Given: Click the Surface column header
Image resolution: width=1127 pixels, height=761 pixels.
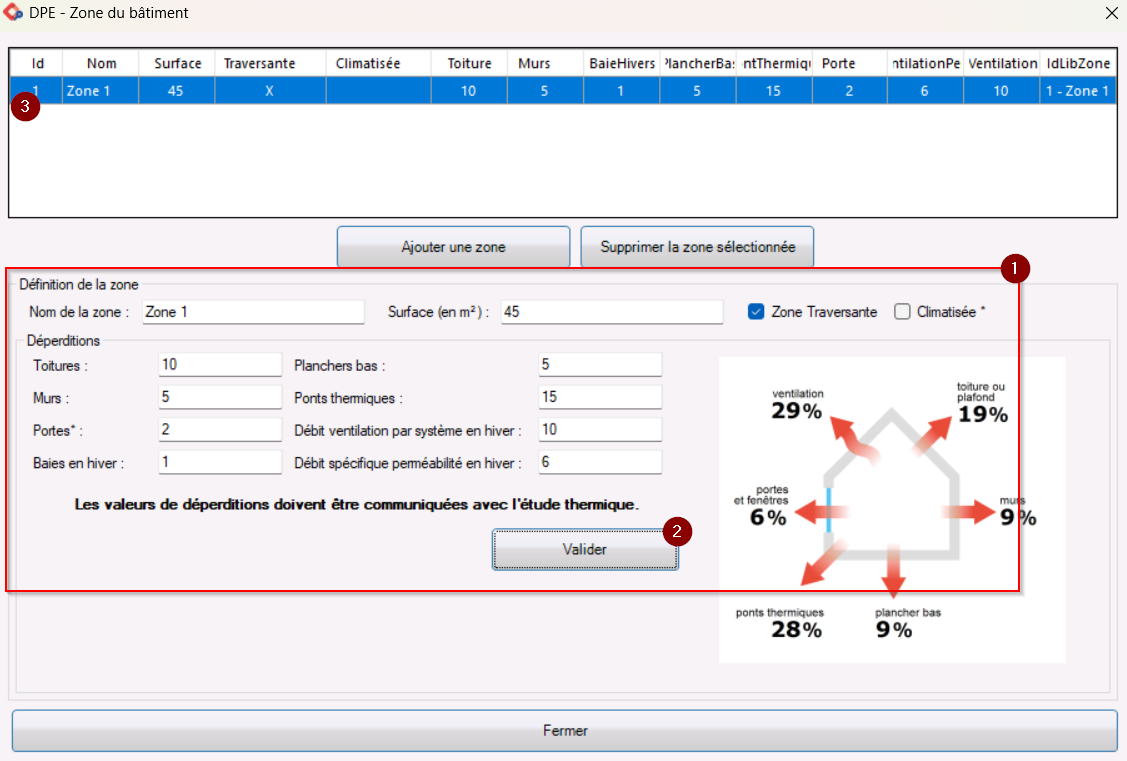Looking at the screenshot, I should 177,63.
